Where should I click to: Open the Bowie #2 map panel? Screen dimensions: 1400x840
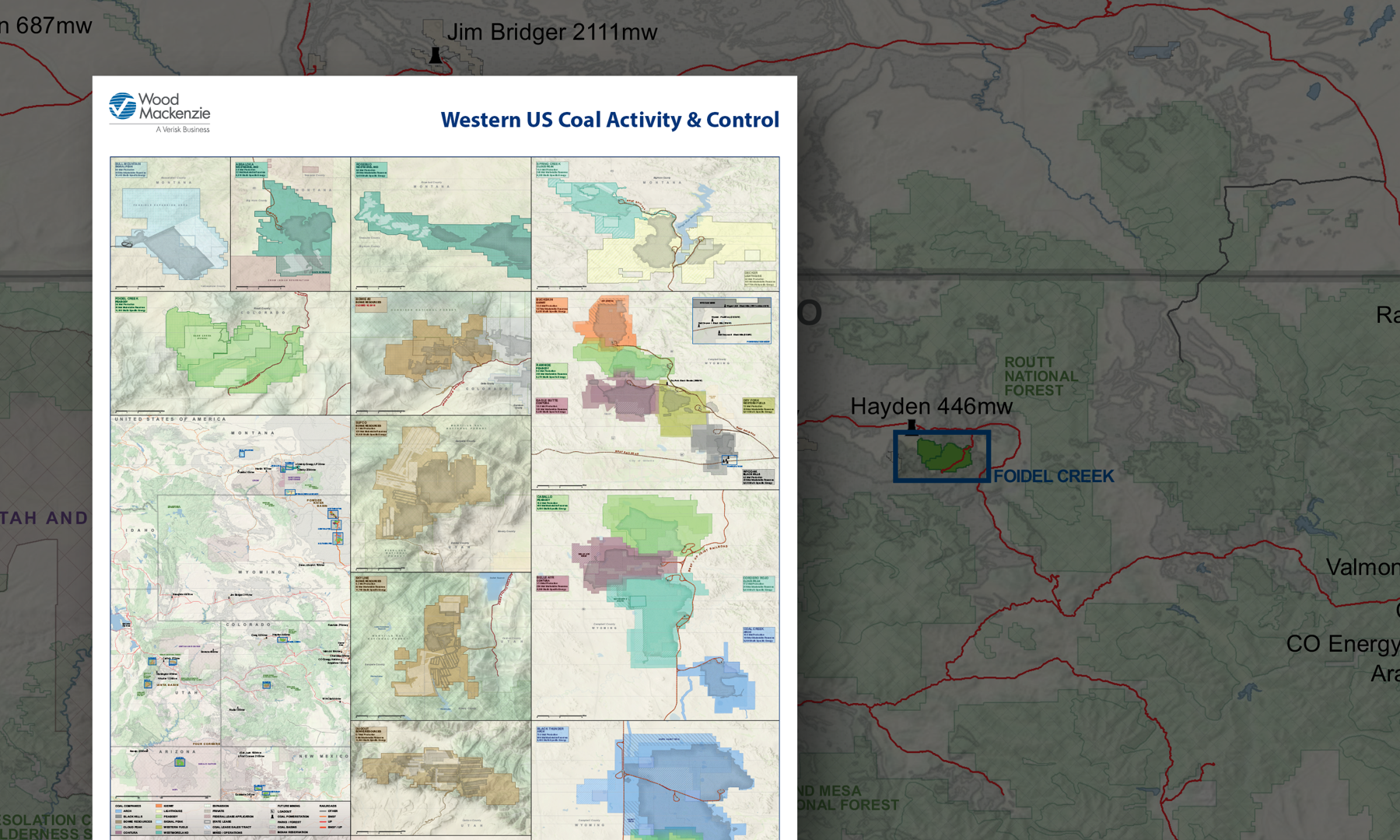(440, 353)
